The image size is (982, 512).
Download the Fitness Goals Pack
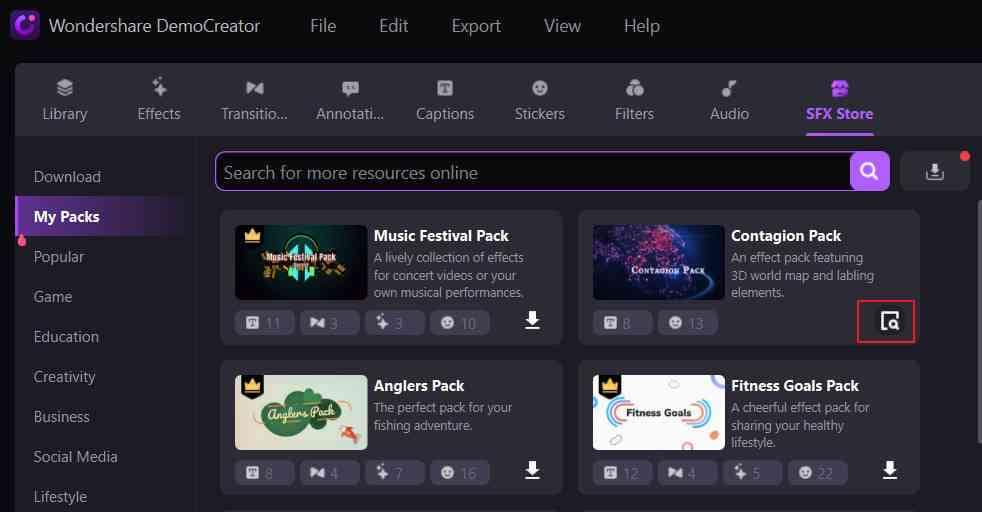[890, 470]
